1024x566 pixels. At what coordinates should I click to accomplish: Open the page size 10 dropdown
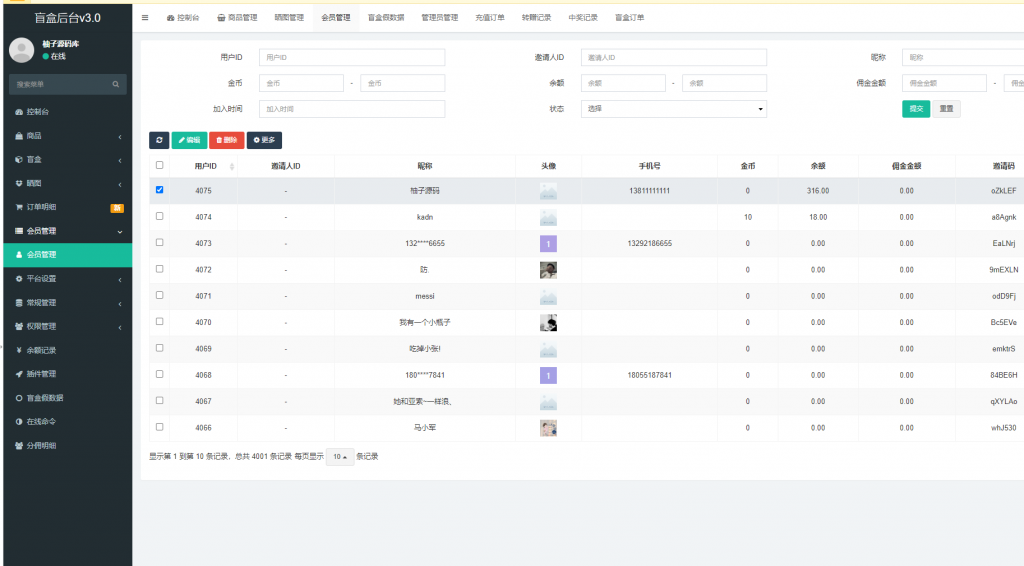[x=340, y=456]
